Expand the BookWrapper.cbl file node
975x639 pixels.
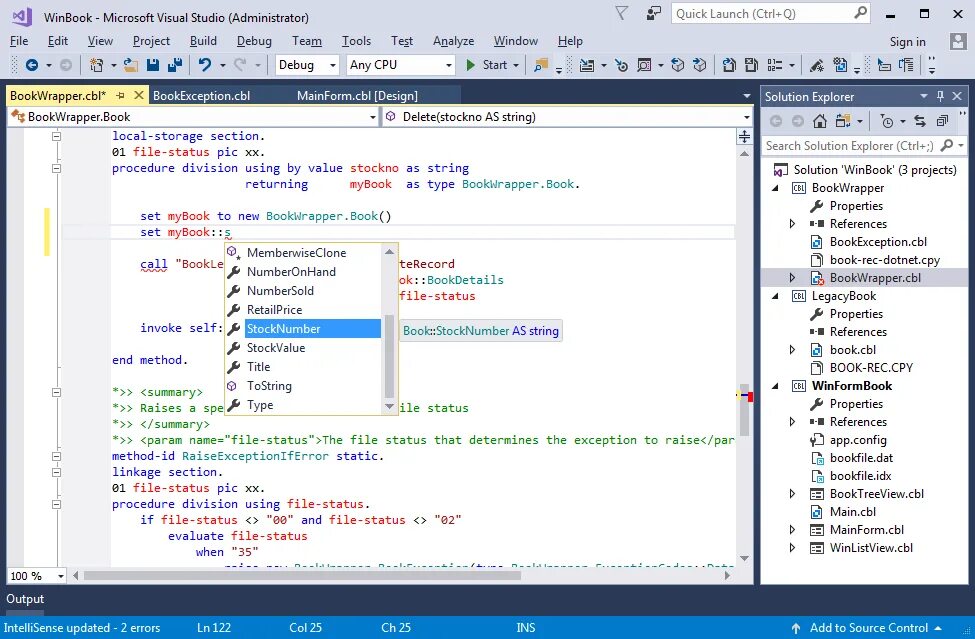tap(792, 278)
